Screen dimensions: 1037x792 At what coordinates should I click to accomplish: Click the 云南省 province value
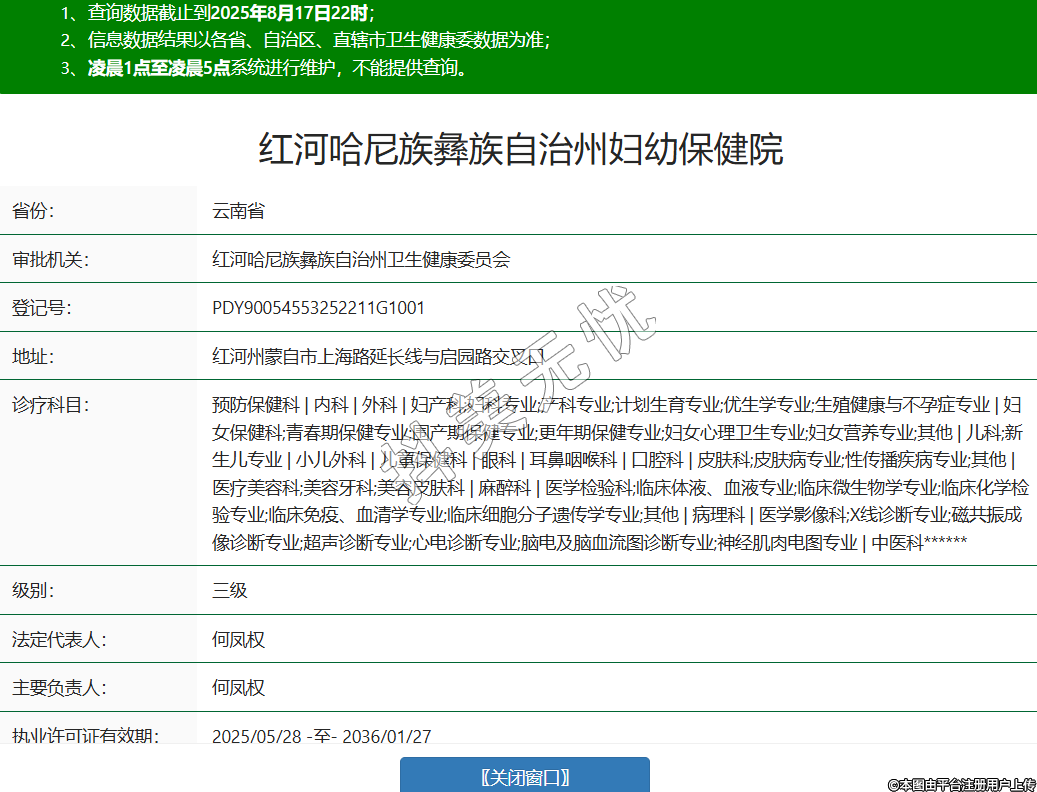[238, 211]
